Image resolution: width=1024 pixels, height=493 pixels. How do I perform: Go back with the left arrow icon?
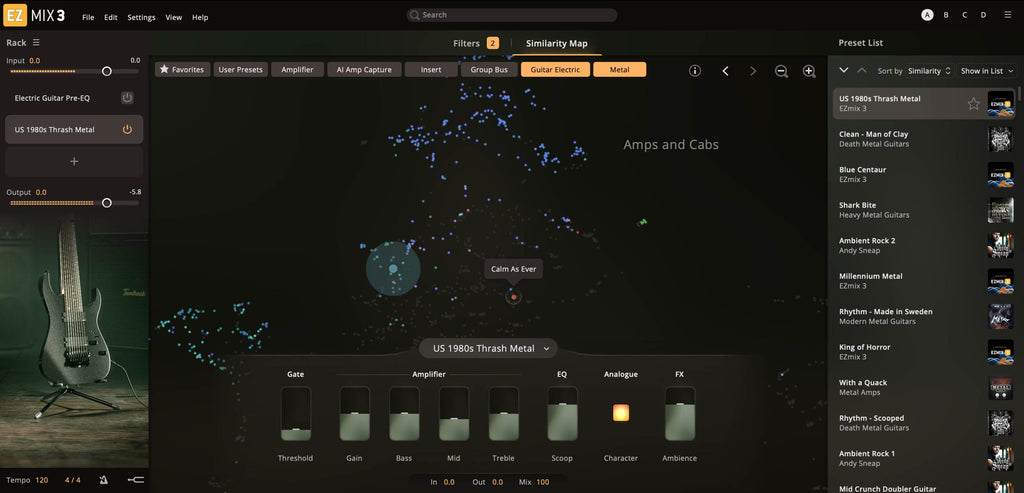click(725, 71)
